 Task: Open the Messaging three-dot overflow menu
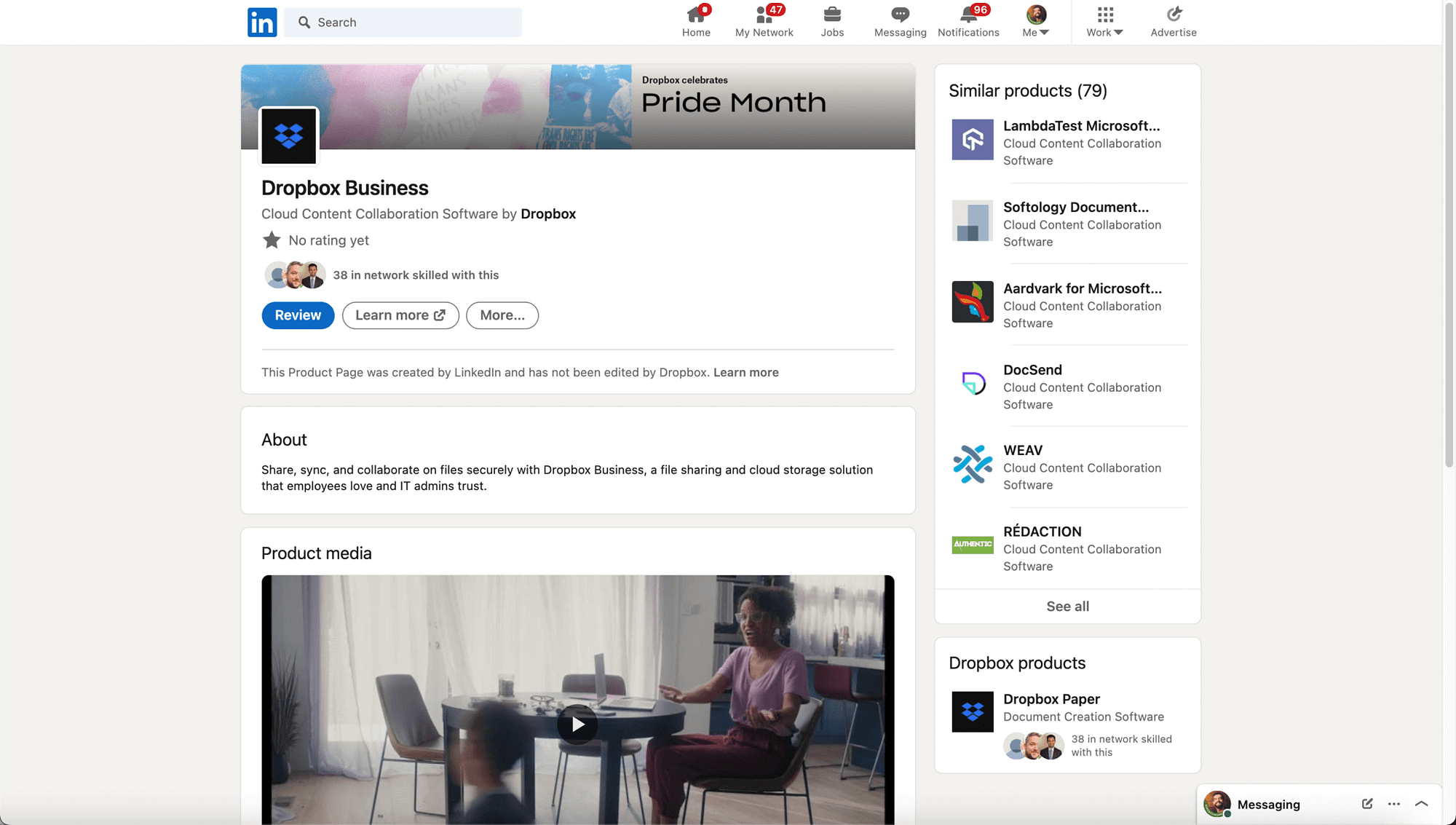[x=1393, y=804]
